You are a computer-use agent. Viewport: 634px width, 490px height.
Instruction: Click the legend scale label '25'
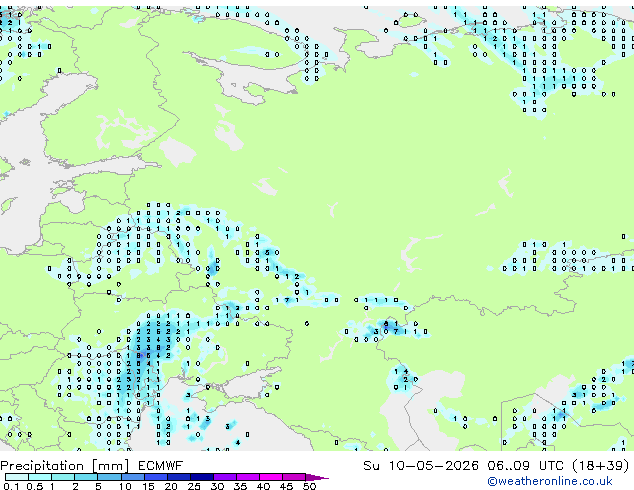(x=194, y=486)
